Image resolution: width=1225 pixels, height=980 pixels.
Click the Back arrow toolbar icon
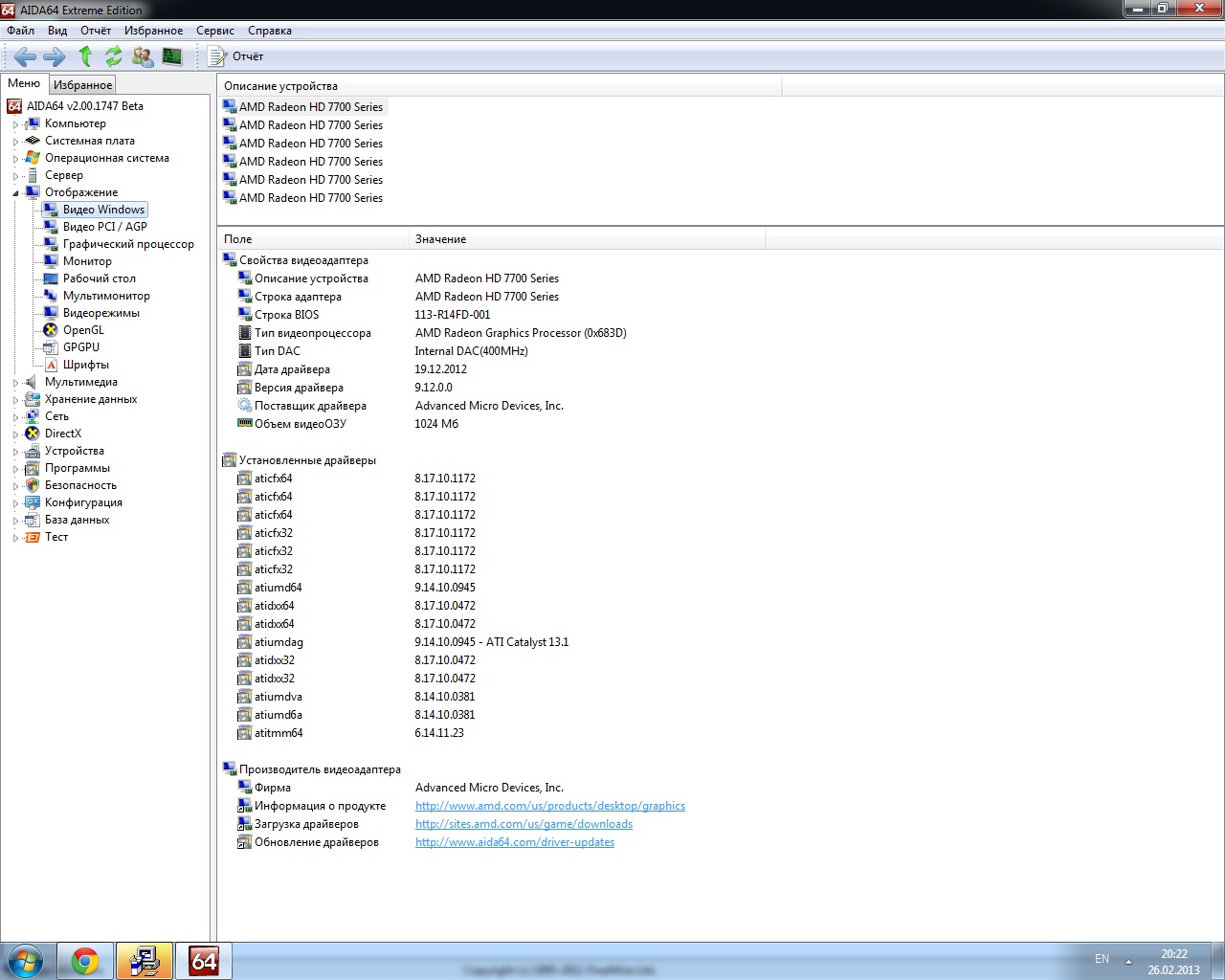click(x=25, y=56)
